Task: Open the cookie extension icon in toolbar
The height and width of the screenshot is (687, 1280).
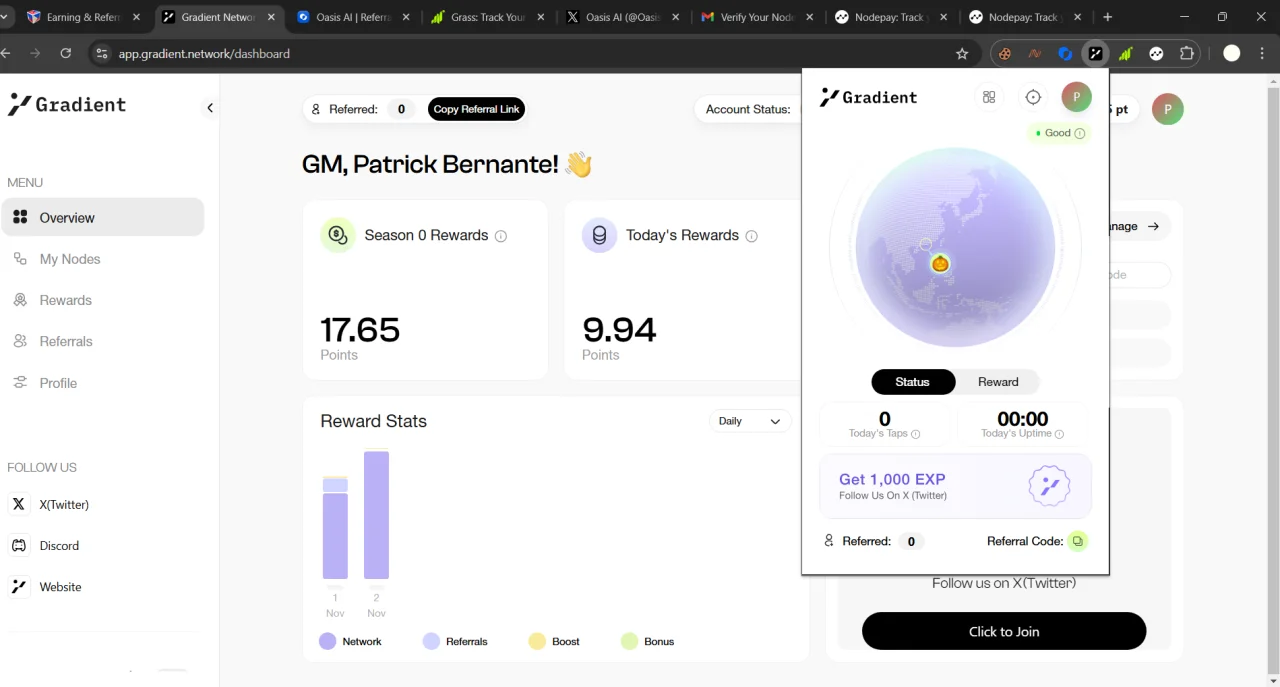Action: [1005, 54]
